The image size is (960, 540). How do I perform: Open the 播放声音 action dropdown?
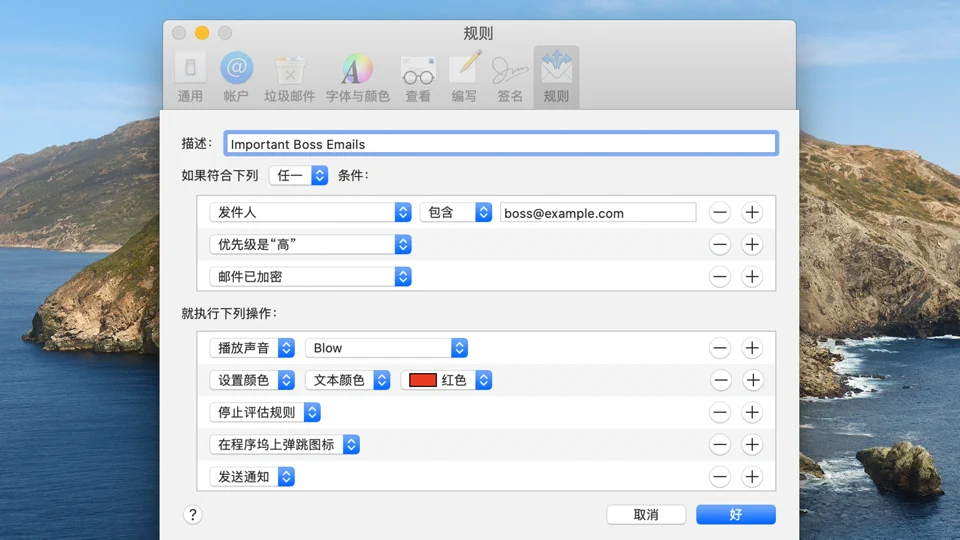(x=252, y=348)
